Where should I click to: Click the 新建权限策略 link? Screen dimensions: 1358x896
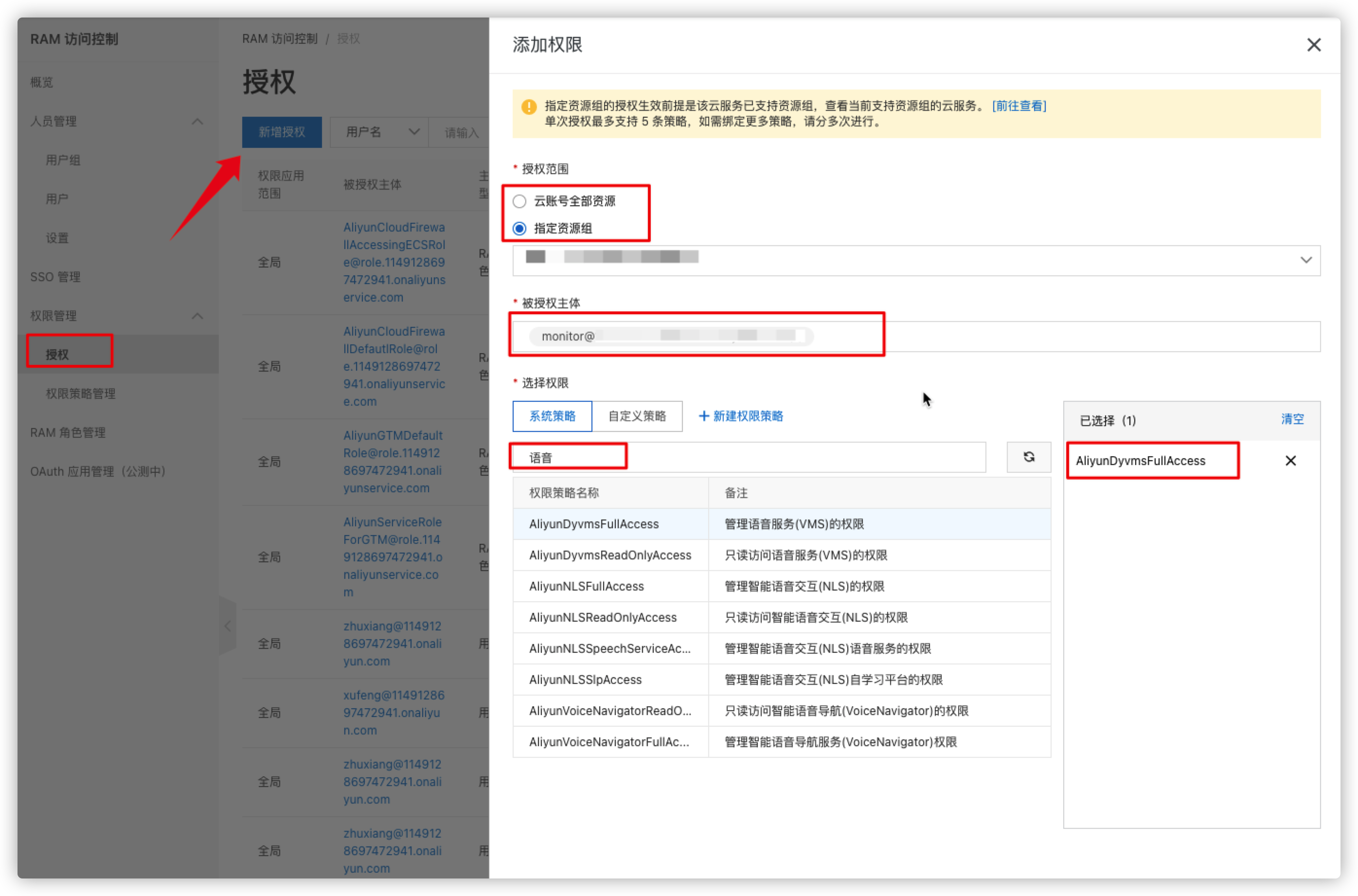[747, 415]
